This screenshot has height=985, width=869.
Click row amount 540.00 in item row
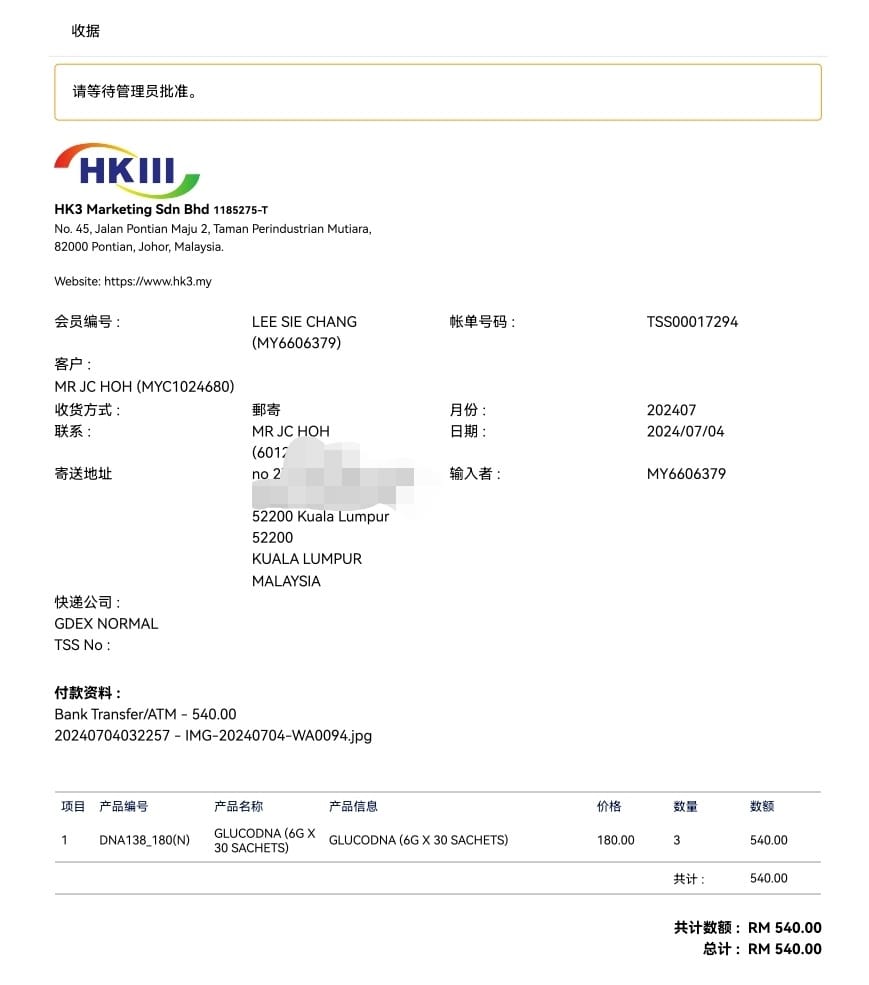[768, 841]
